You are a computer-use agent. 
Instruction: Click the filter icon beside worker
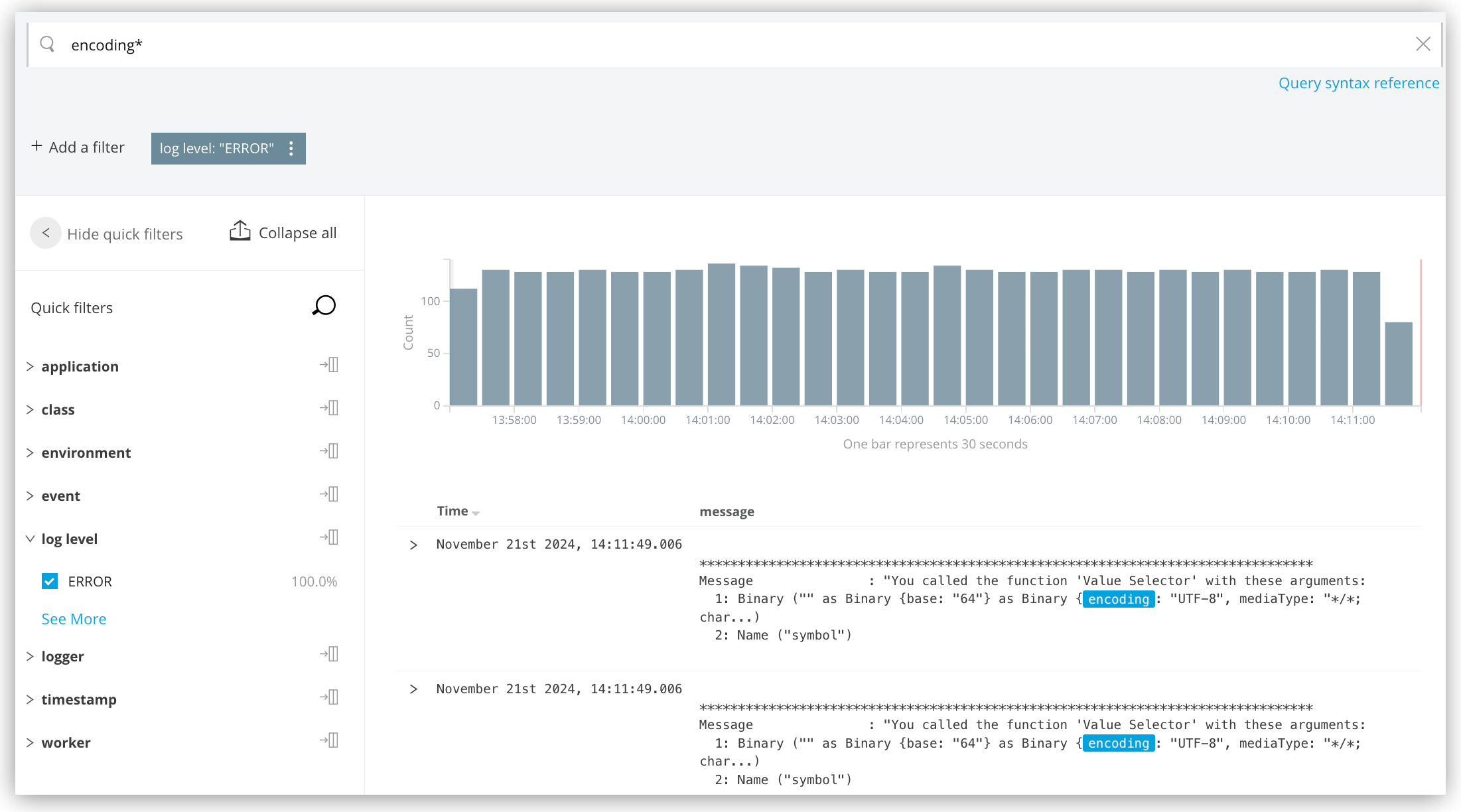click(330, 740)
